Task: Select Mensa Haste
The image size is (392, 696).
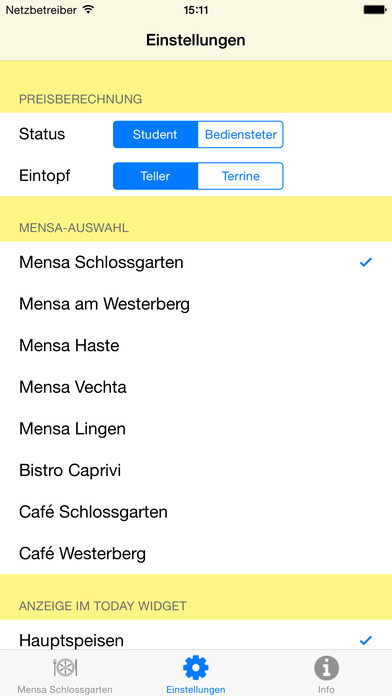Action: 196,345
